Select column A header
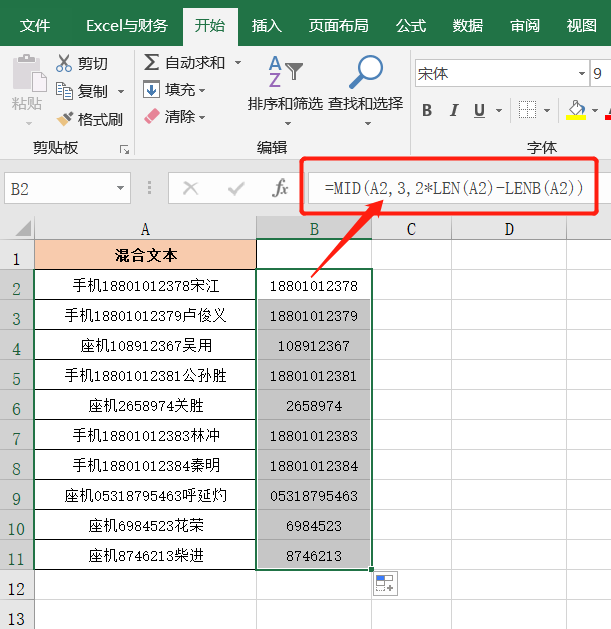The width and height of the screenshot is (611, 629). 145,229
